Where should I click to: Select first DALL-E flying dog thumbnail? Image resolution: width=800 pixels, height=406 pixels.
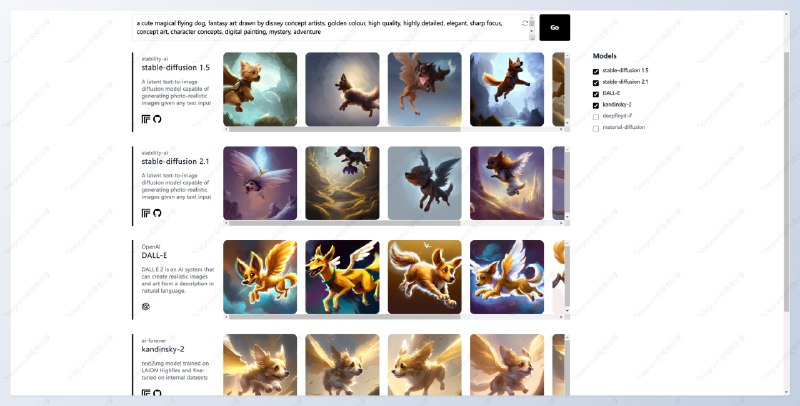coord(260,276)
